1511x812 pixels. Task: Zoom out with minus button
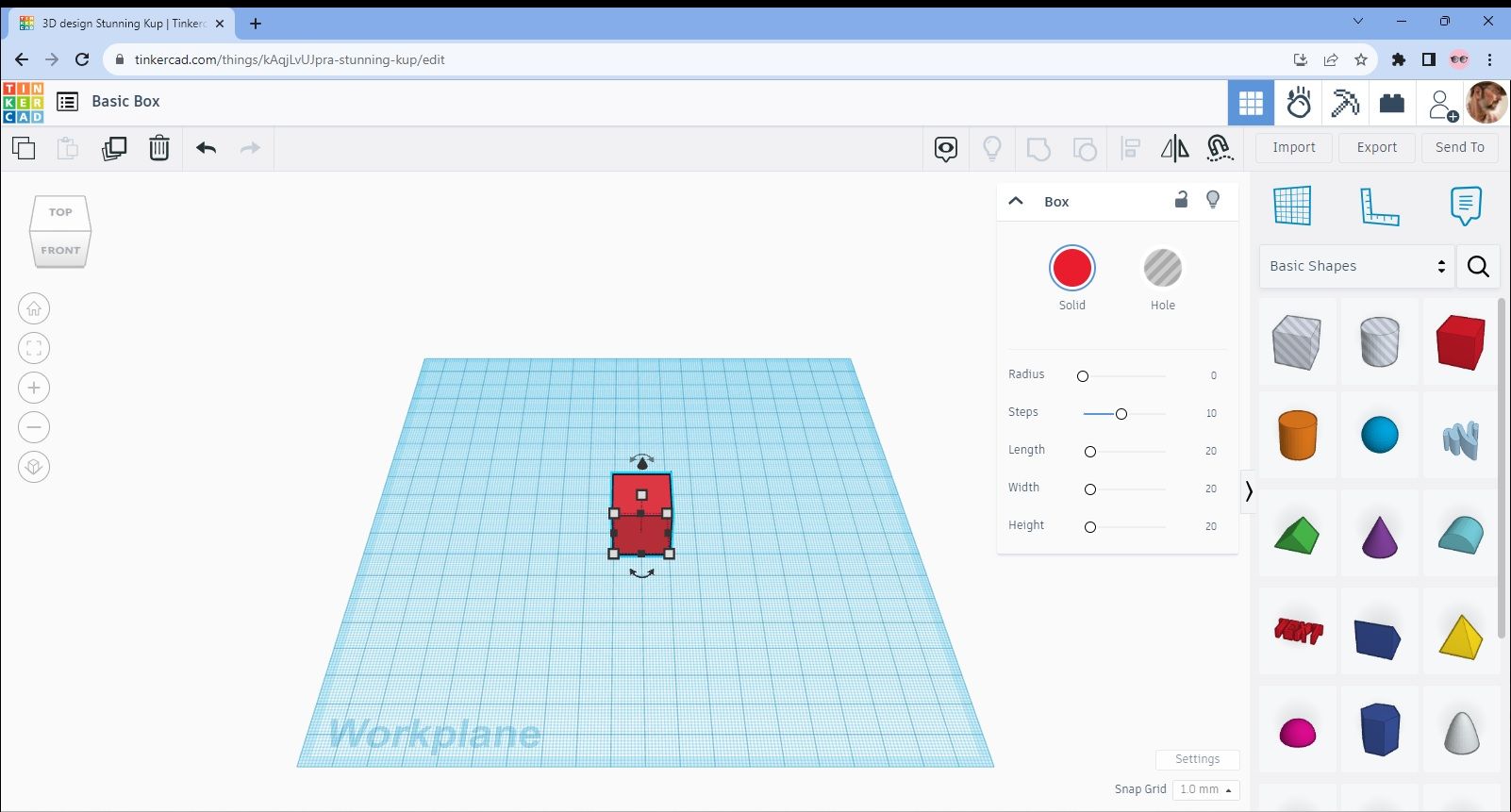click(34, 427)
